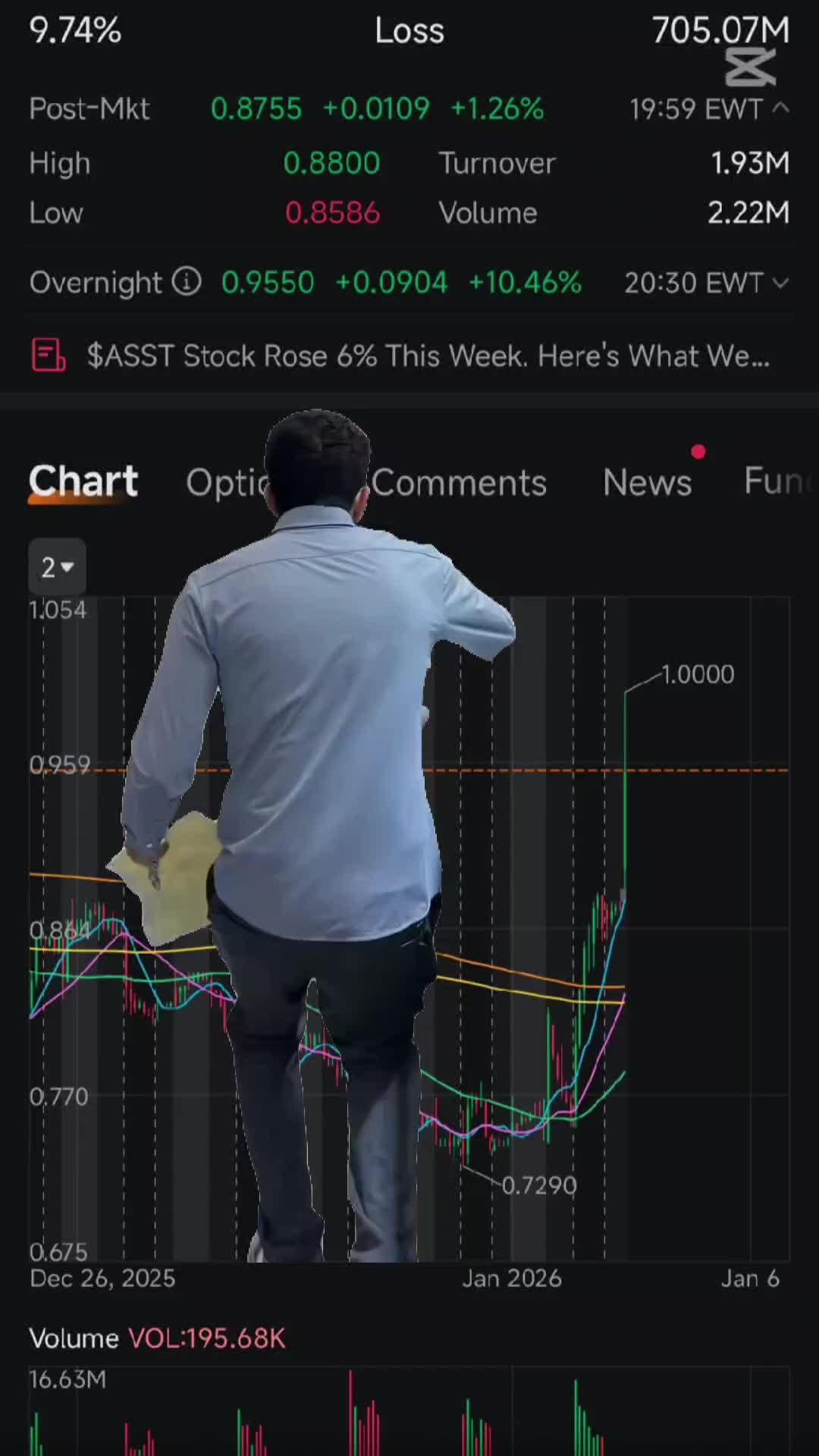Tap the tall green candle near 1.0000
This screenshot has width=819, height=1456.
click(625, 789)
